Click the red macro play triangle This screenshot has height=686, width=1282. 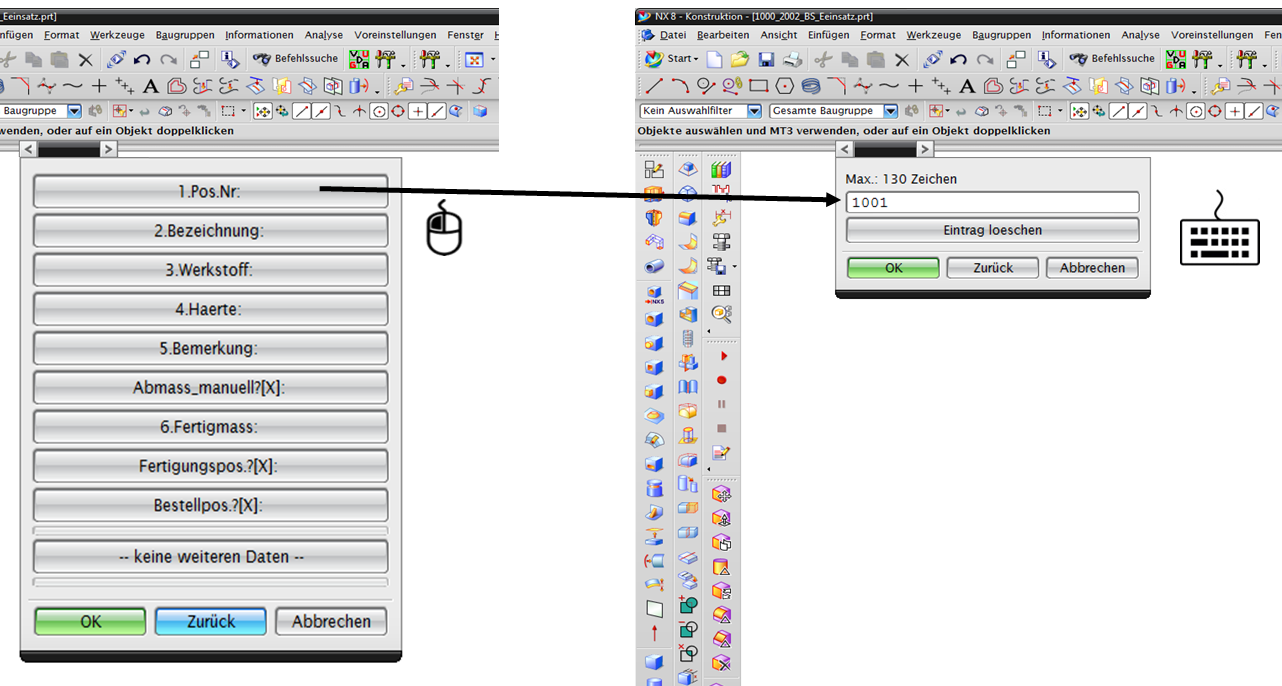pyautogui.click(x=723, y=356)
